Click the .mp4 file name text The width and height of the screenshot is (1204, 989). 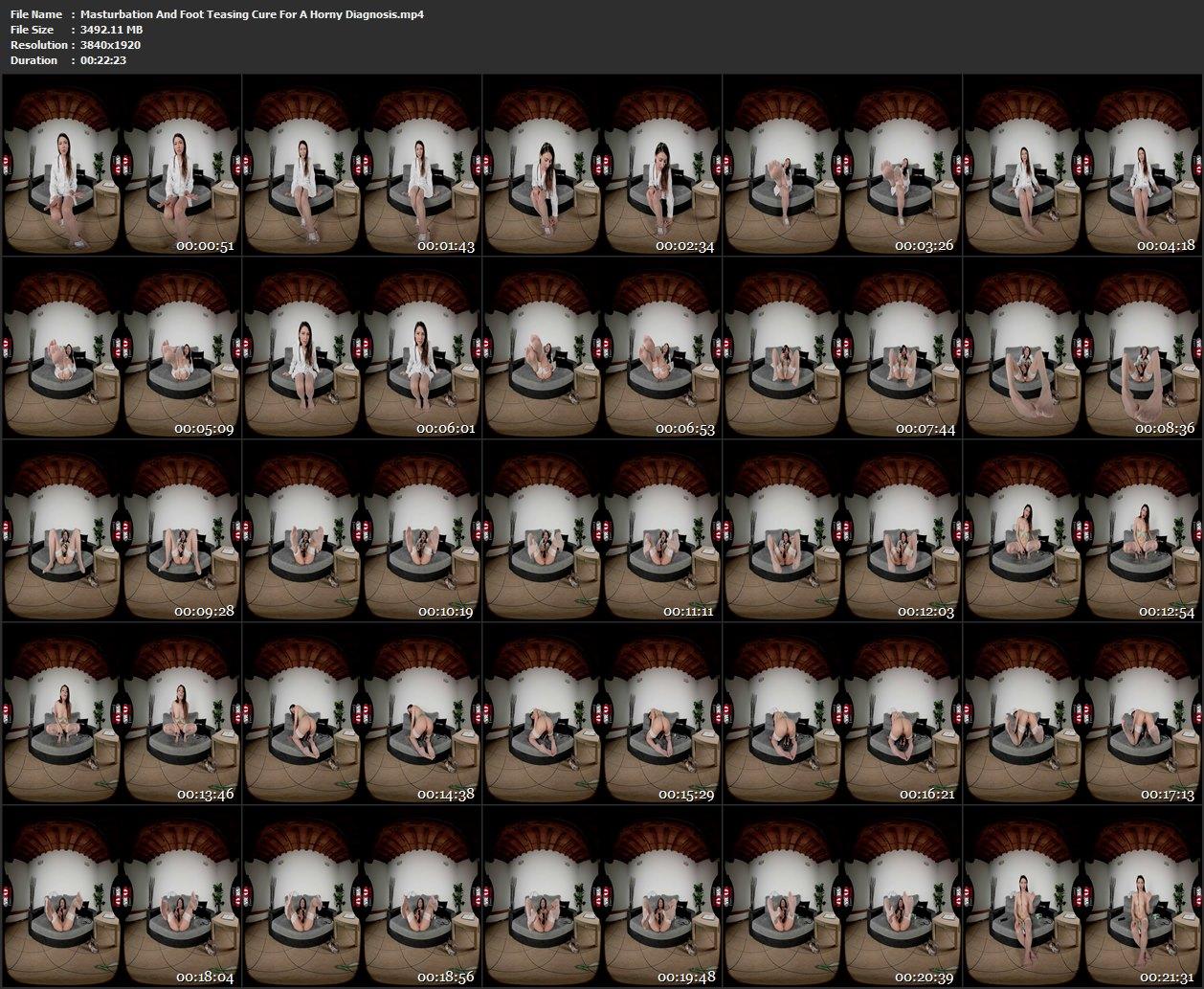[x=252, y=14]
